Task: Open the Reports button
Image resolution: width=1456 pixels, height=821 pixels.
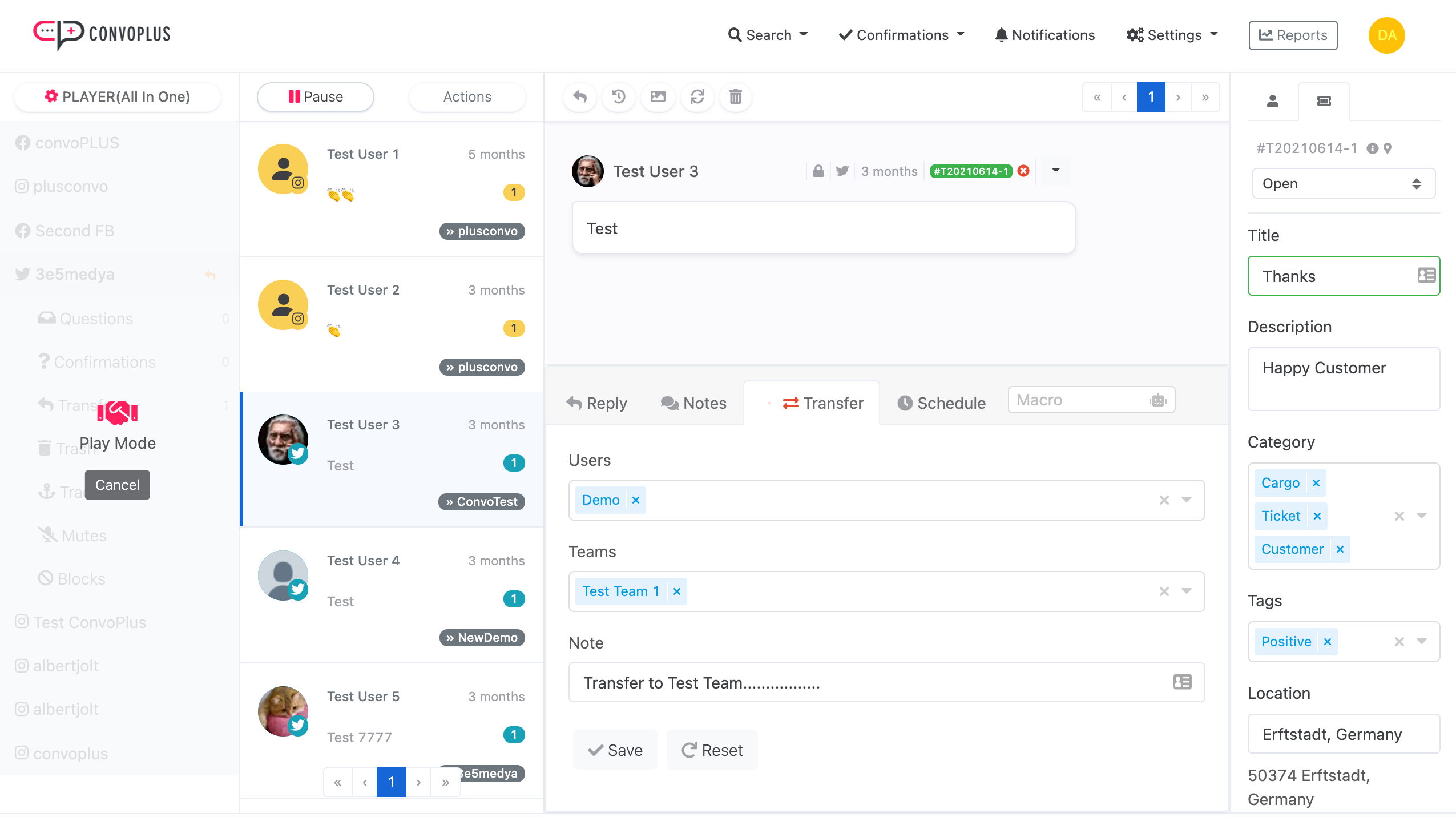Action: tap(1292, 35)
